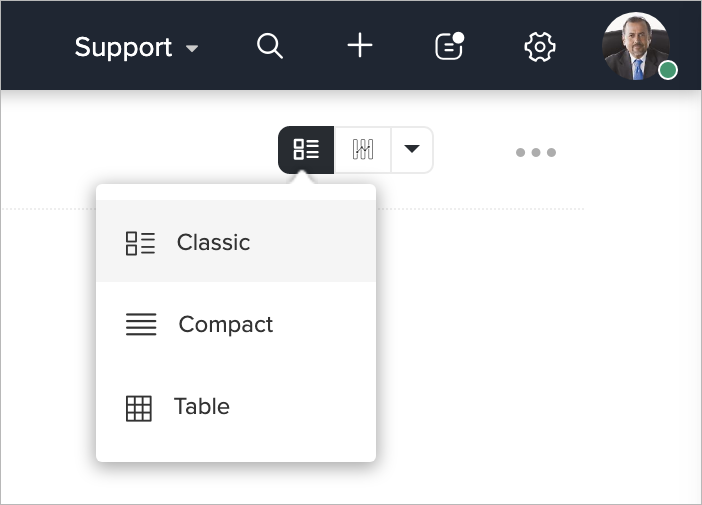Click the Table grid icon
The width and height of the screenshot is (702, 505).
[x=139, y=408]
